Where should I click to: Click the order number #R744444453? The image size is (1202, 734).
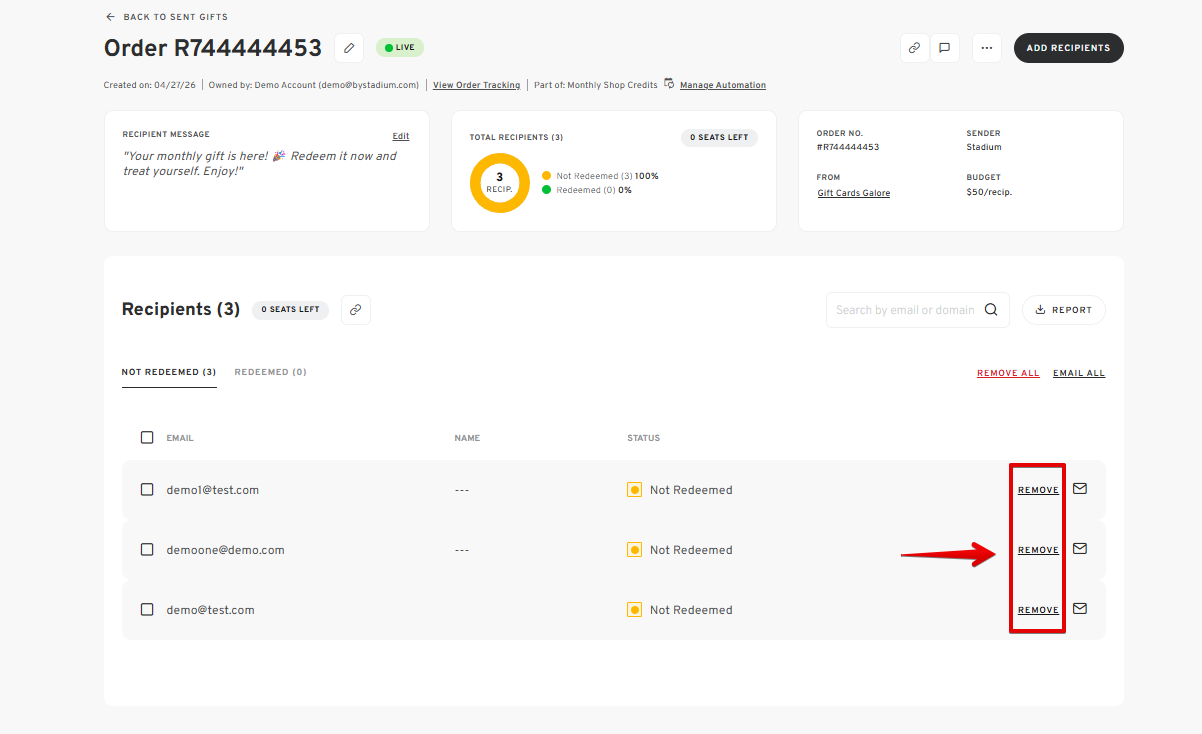(x=848, y=147)
